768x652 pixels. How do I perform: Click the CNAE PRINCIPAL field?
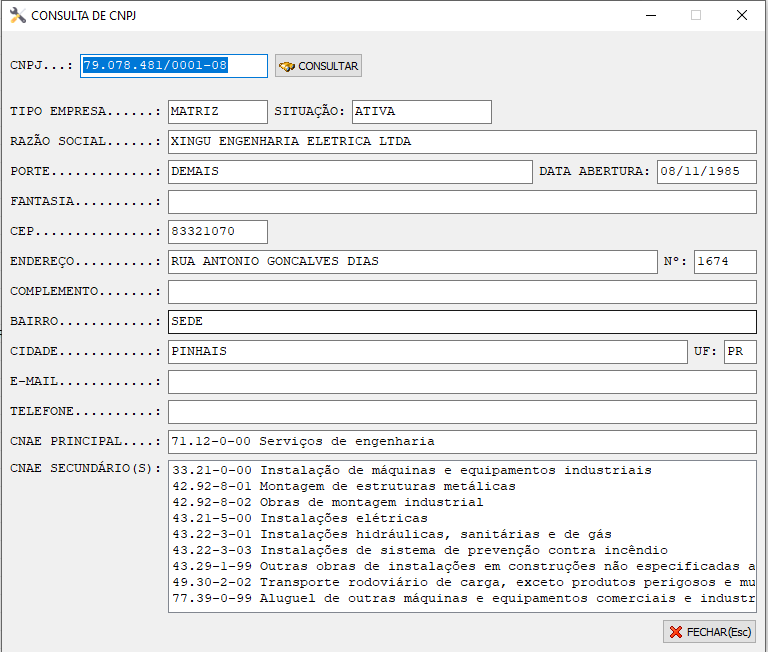tap(462, 442)
